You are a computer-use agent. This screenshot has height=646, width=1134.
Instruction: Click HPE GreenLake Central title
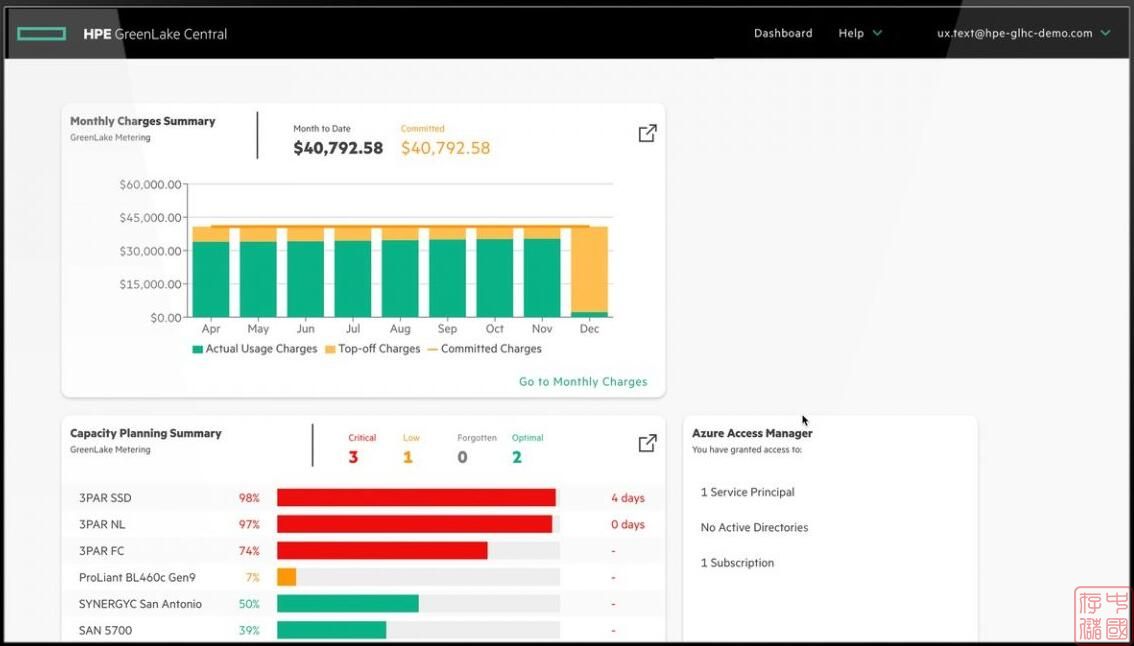(x=155, y=34)
